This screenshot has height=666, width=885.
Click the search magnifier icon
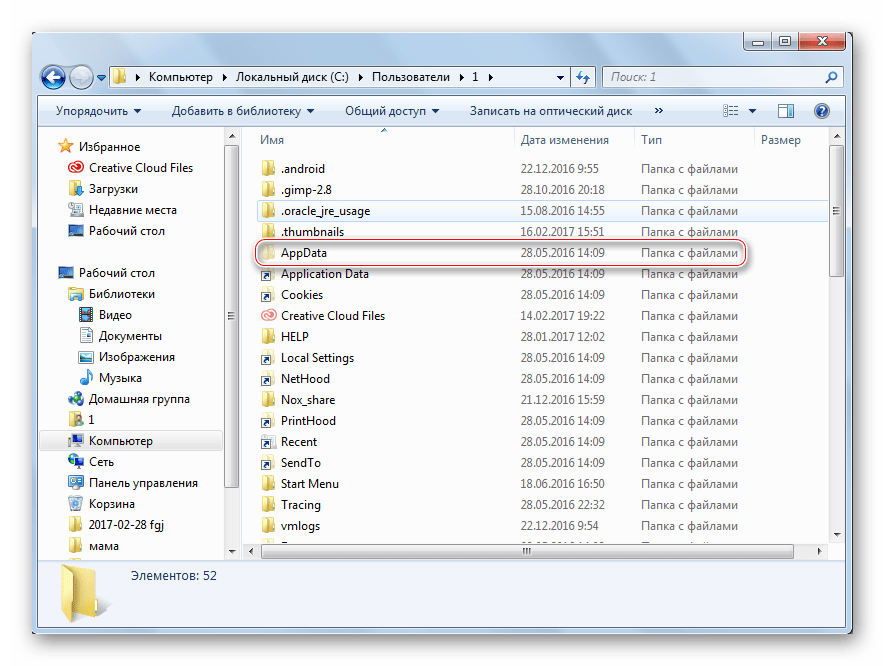830,77
